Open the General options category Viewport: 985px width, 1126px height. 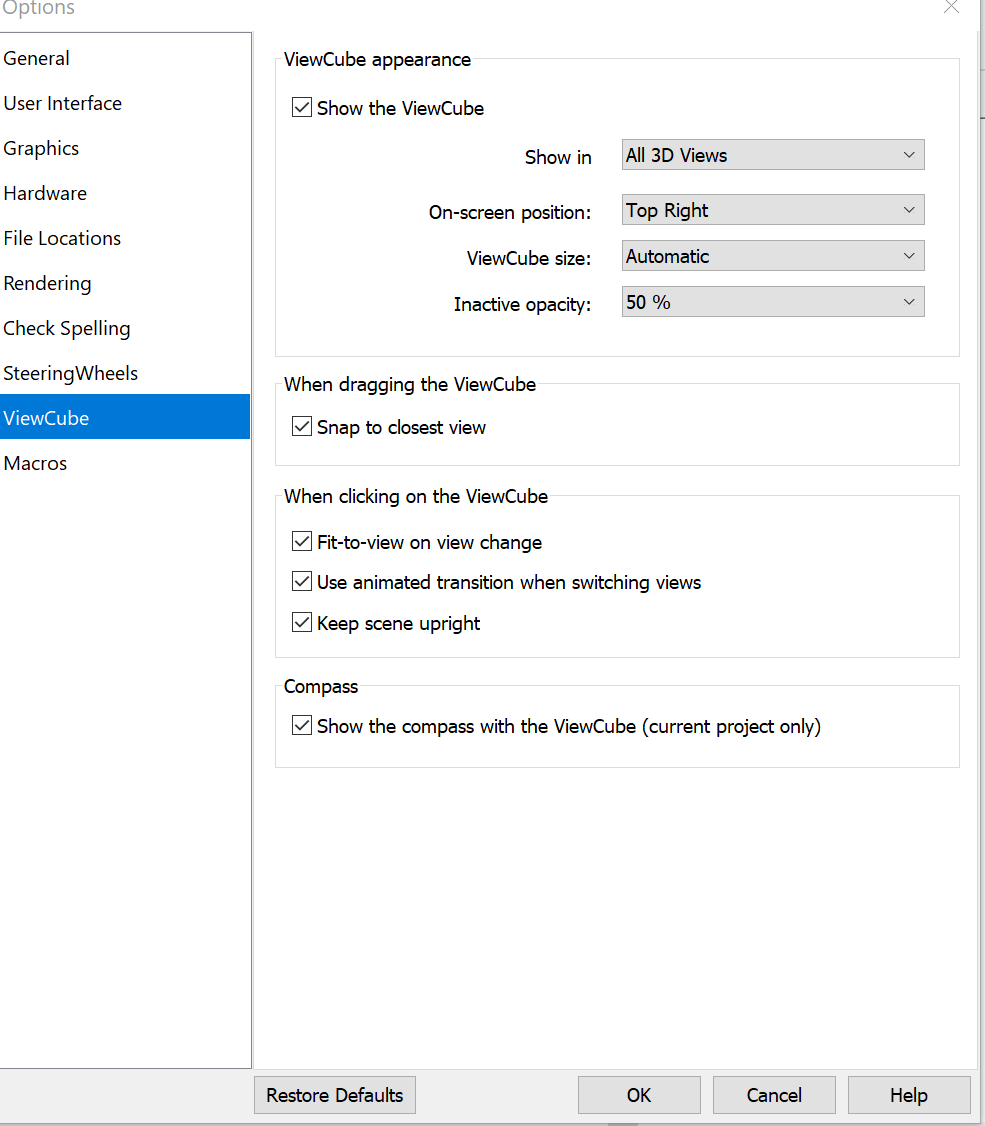pyautogui.click(x=37, y=58)
